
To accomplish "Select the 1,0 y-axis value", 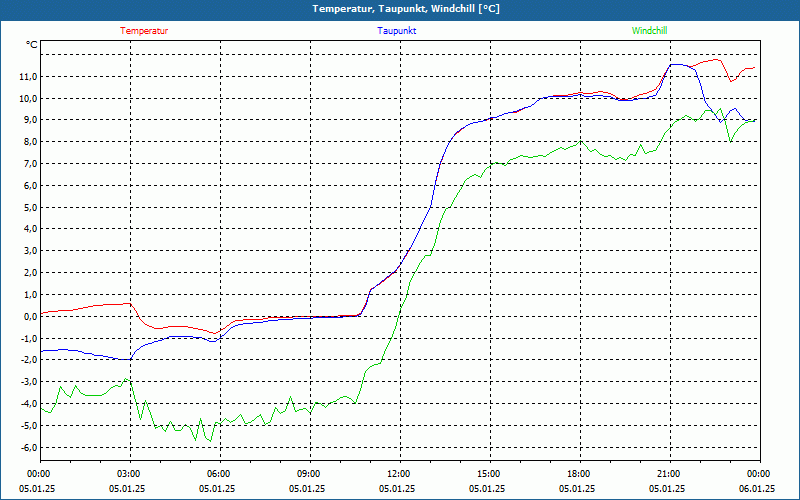I will pyautogui.click(x=30, y=295).
